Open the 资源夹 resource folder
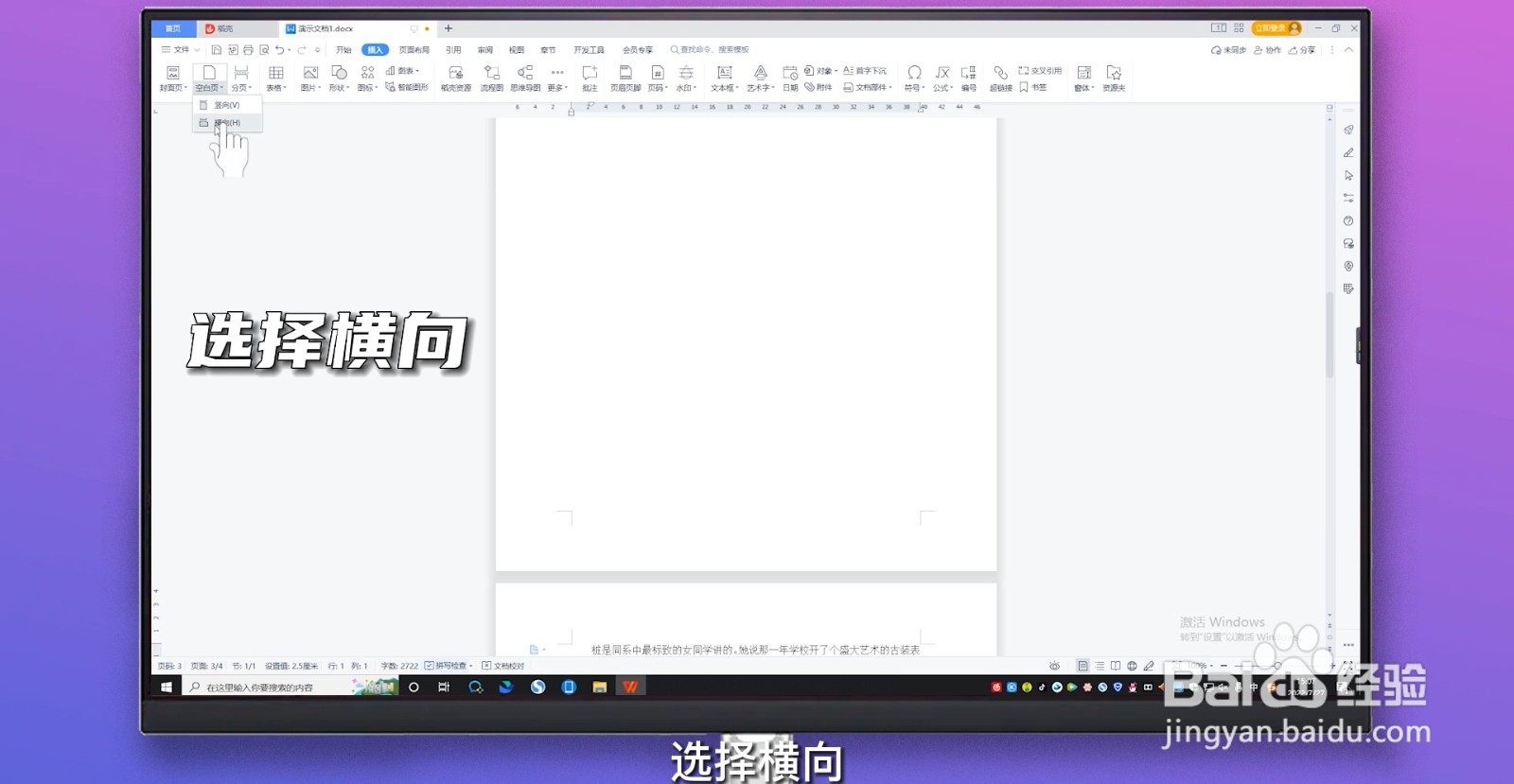Screen dimensions: 1514x784 point(1114,78)
